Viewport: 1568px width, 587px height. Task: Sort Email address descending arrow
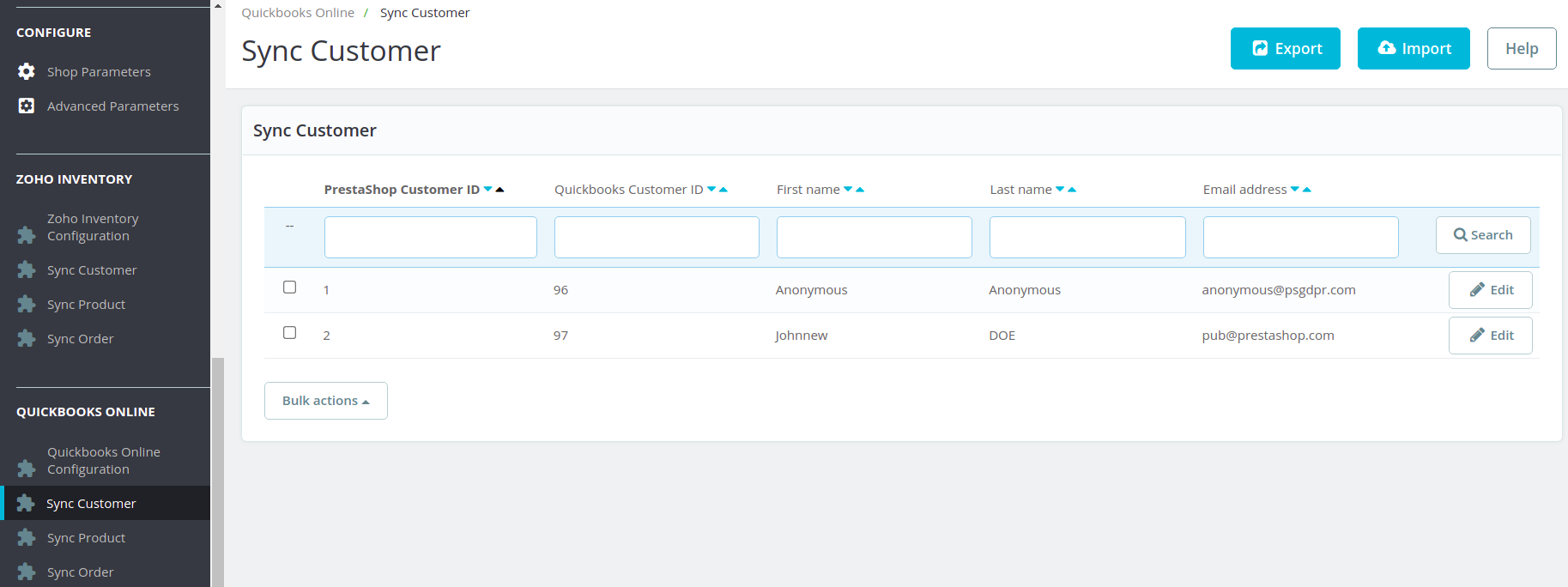[1295, 190]
